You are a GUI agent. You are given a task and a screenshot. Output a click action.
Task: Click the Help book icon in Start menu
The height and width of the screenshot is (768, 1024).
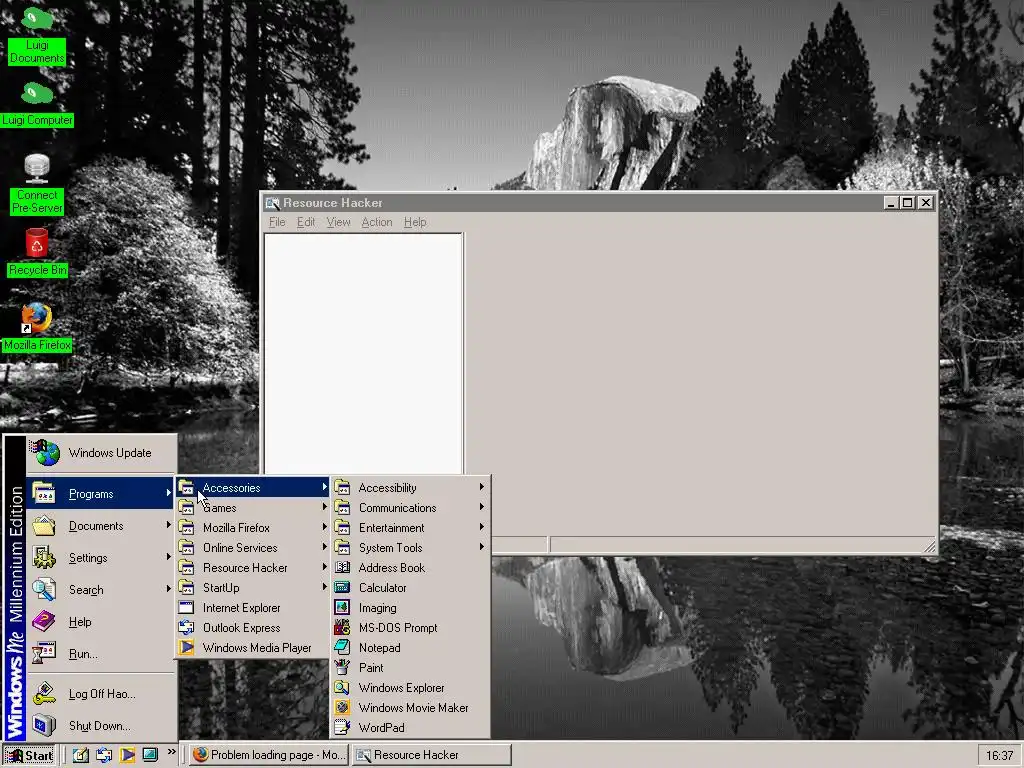coord(44,621)
